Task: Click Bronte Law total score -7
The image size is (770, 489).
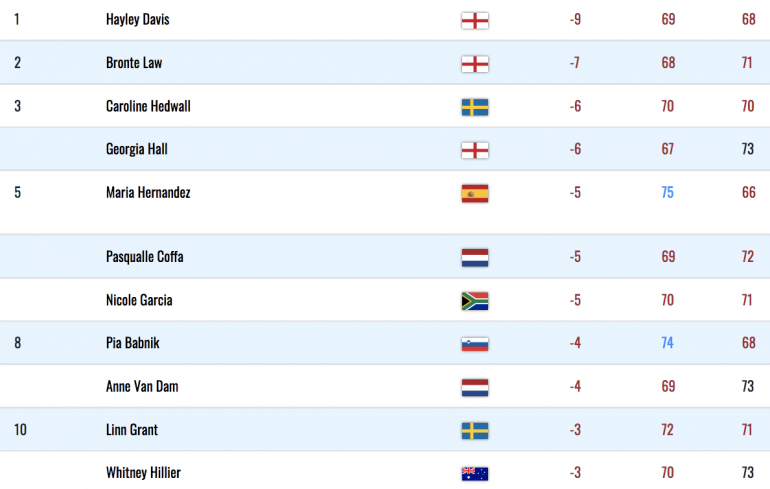Action: tap(575, 63)
